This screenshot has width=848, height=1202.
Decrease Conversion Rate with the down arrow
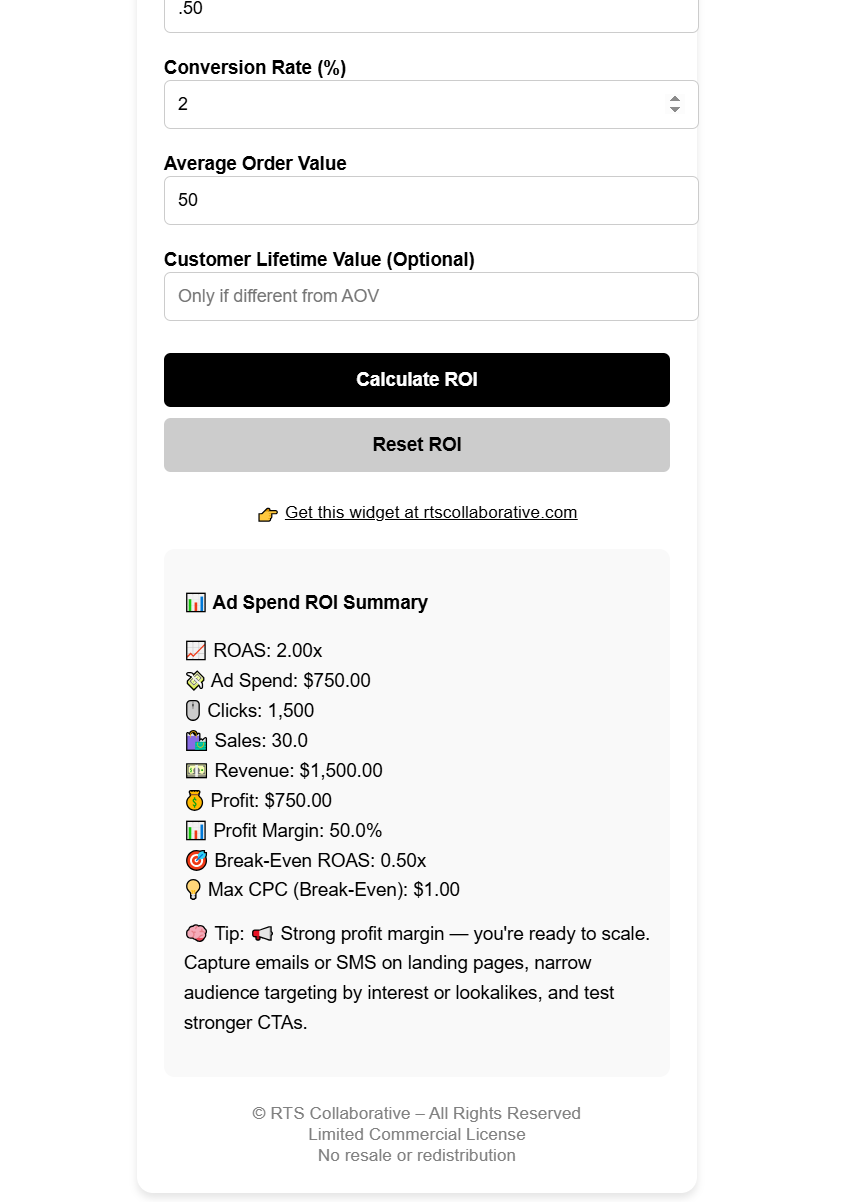coord(675,110)
